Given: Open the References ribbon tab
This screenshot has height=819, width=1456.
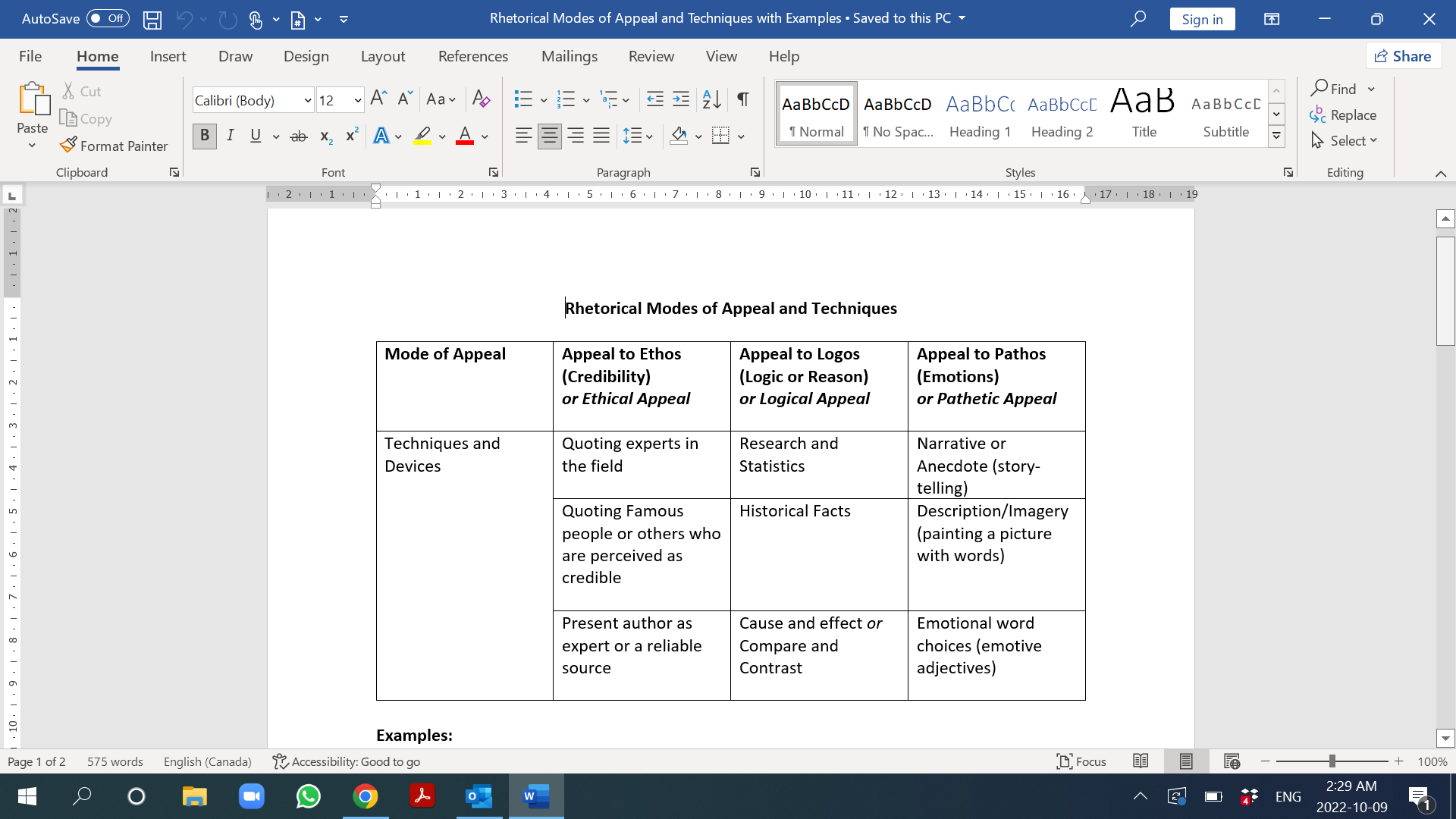Looking at the screenshot, I should (472, 56).
